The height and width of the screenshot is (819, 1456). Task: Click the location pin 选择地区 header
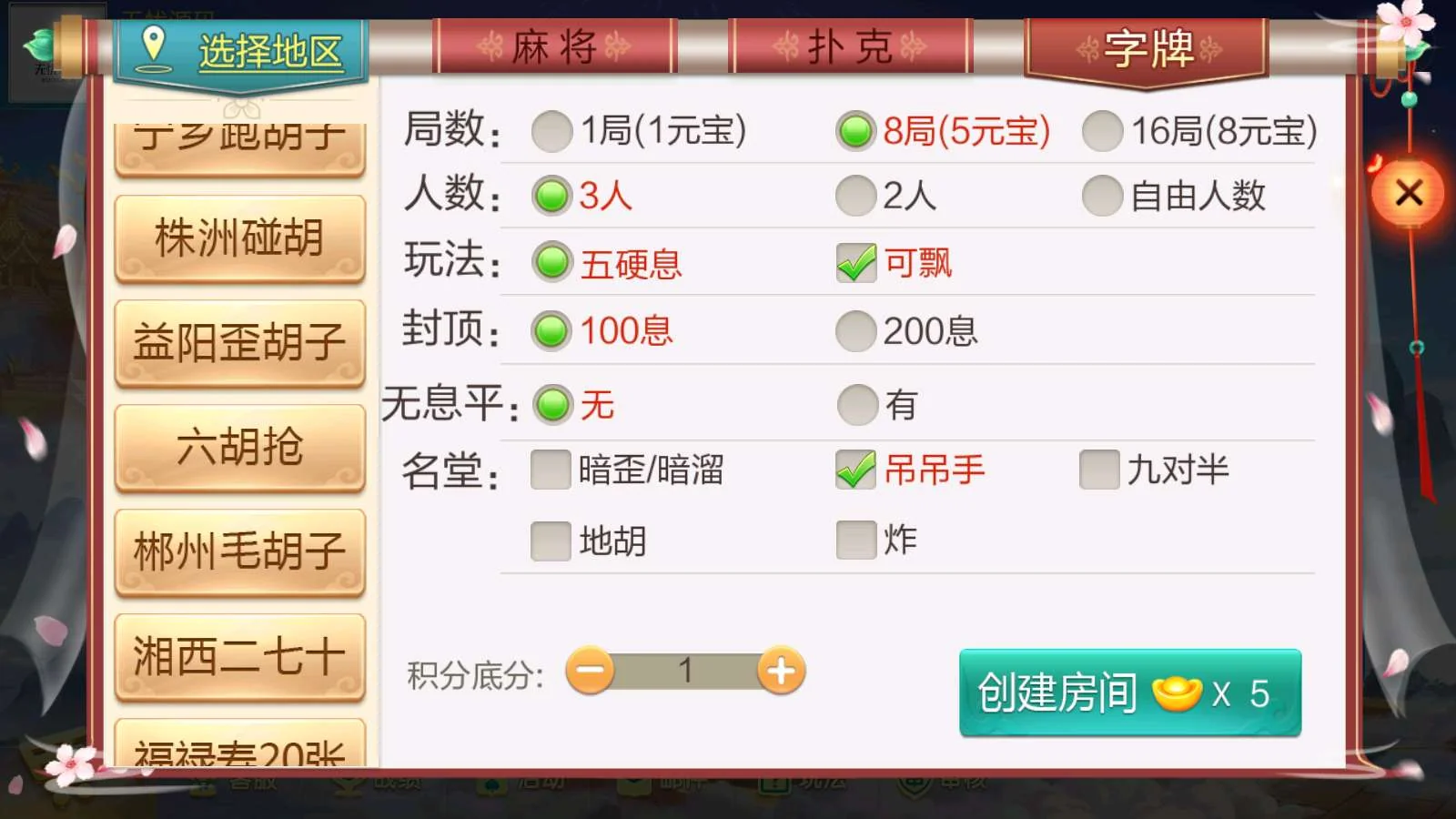pyautogui.click(x=242, y=51)
